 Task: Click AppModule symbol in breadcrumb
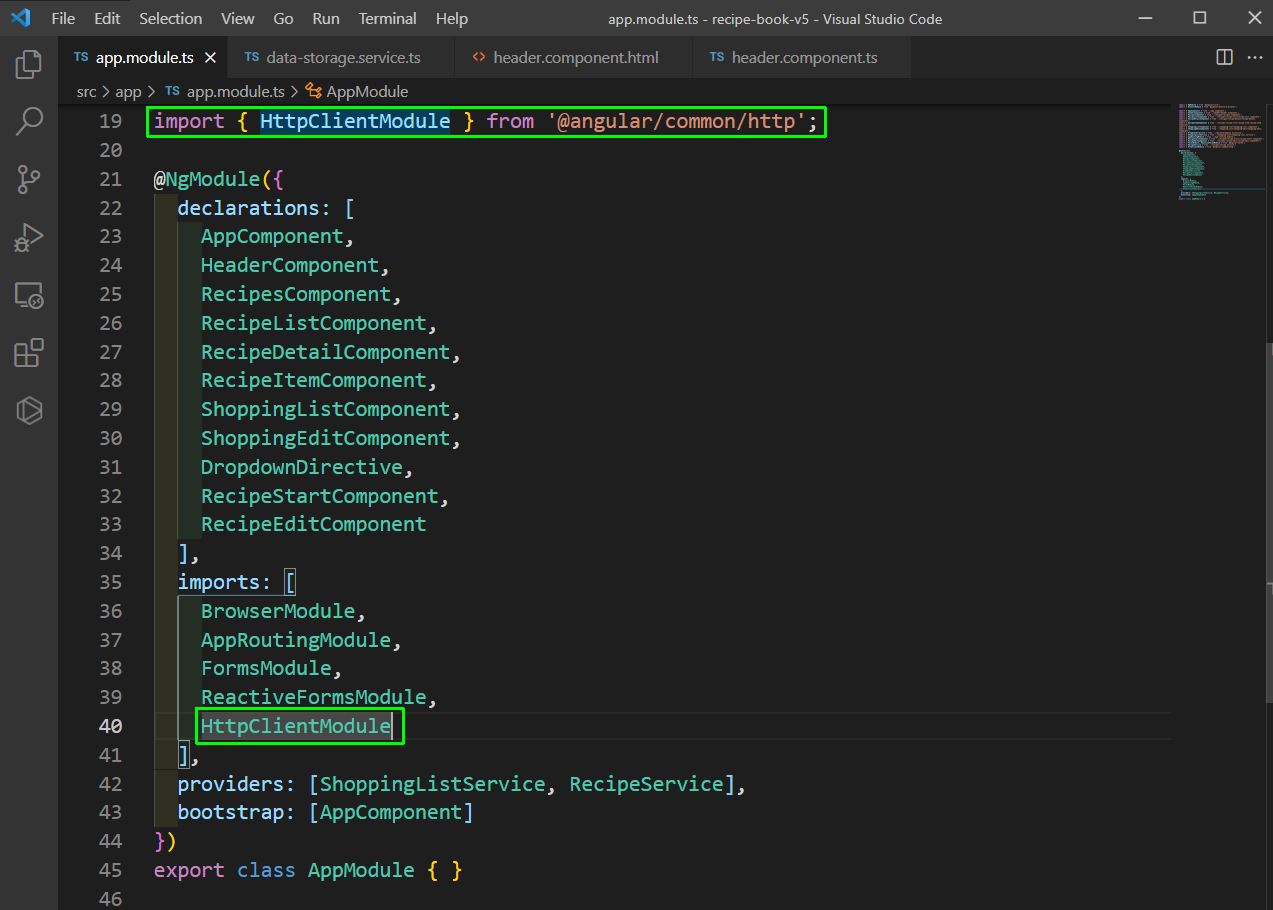pos(357,91)
